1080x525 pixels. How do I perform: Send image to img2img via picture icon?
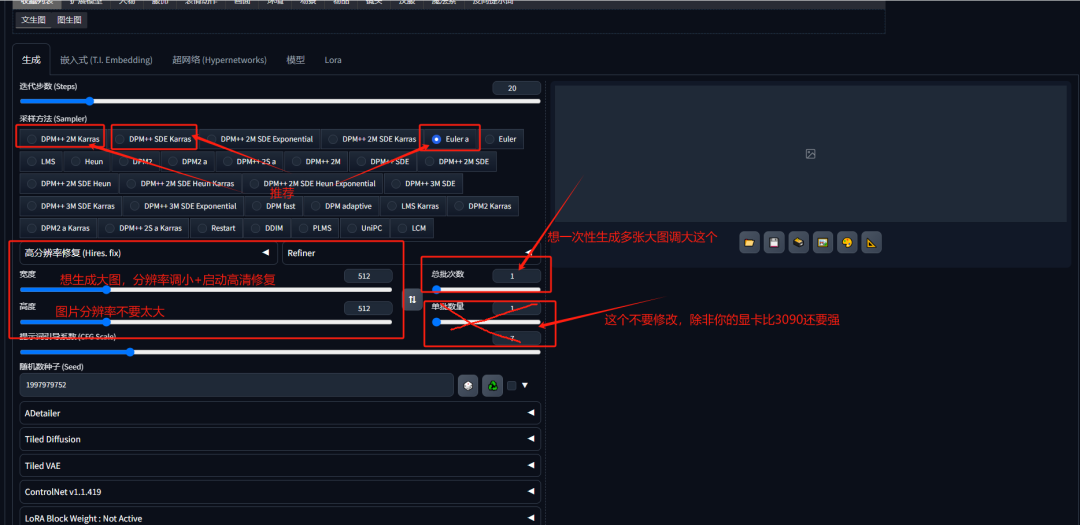point(822,243)
